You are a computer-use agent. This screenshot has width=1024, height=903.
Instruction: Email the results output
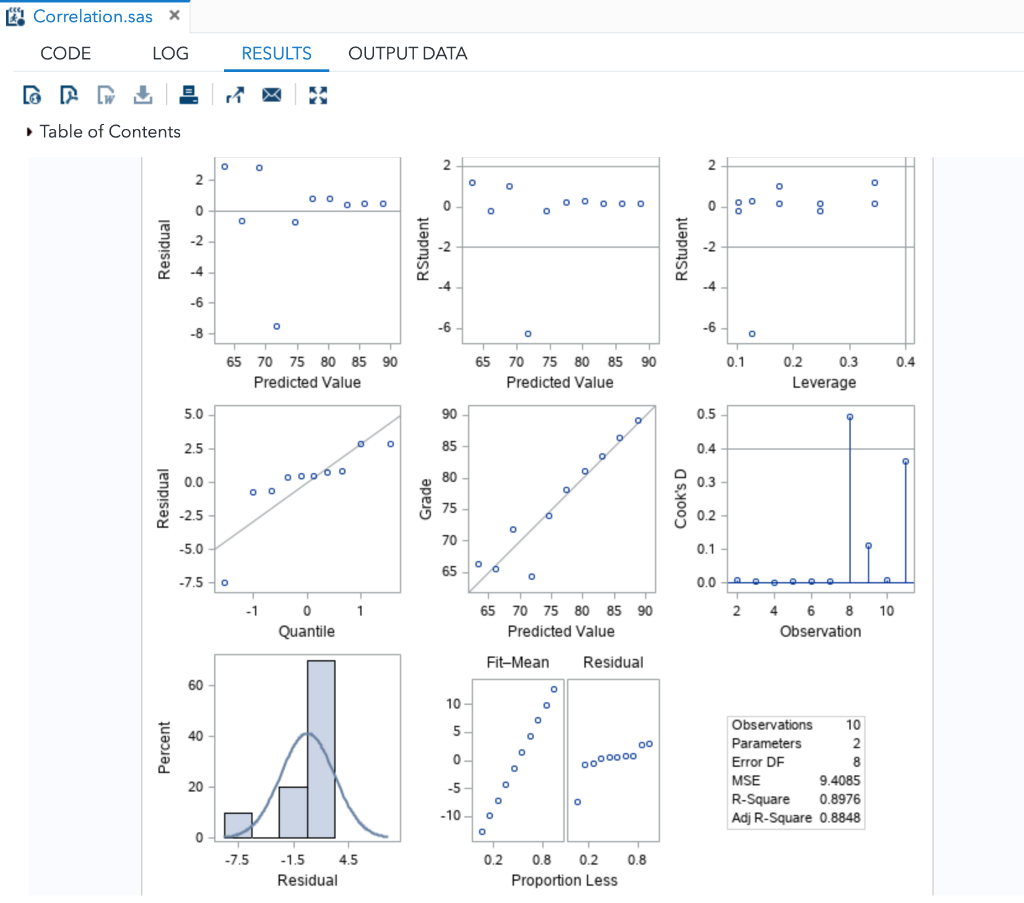(271, 94)
